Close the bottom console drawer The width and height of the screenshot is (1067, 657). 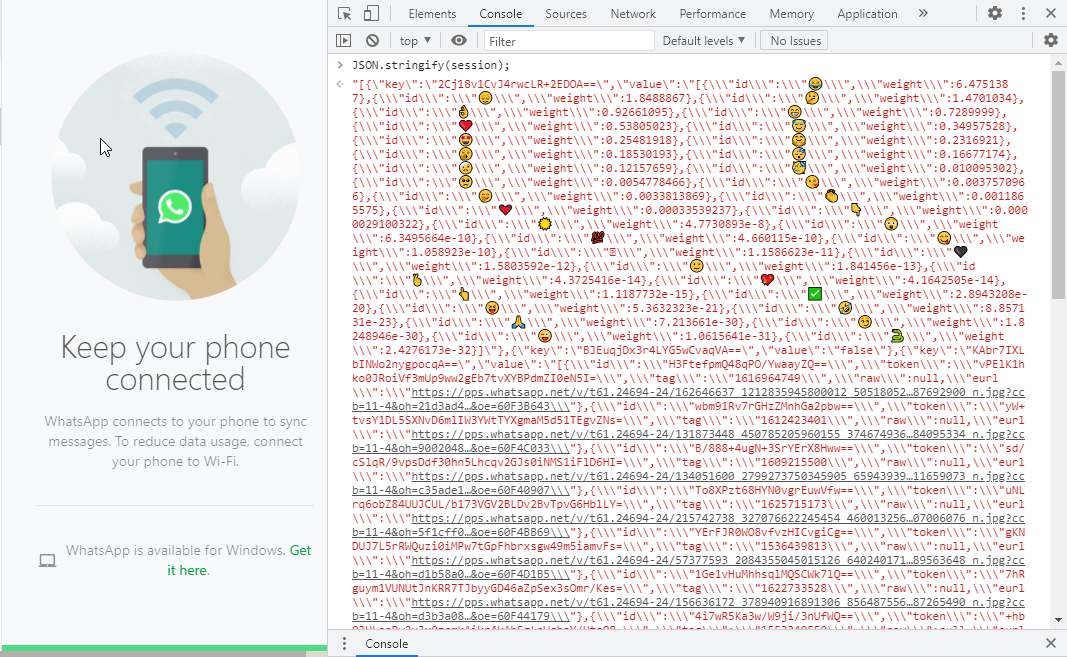1051,643
